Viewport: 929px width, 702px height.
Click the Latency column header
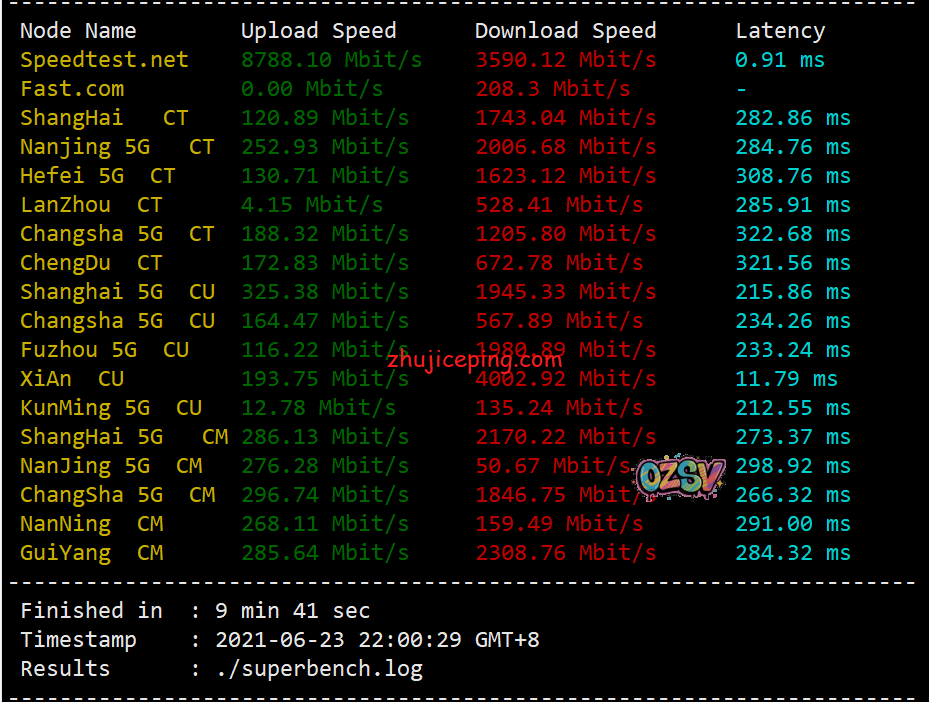pos(780,31)
